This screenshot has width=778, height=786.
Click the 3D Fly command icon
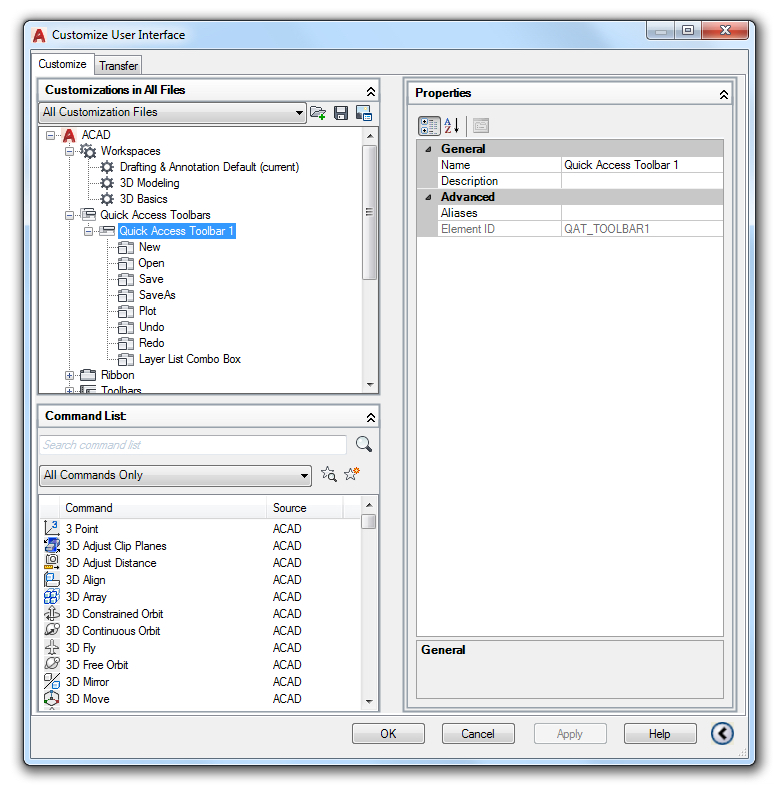pyautogui.click(x=52, y=648)
